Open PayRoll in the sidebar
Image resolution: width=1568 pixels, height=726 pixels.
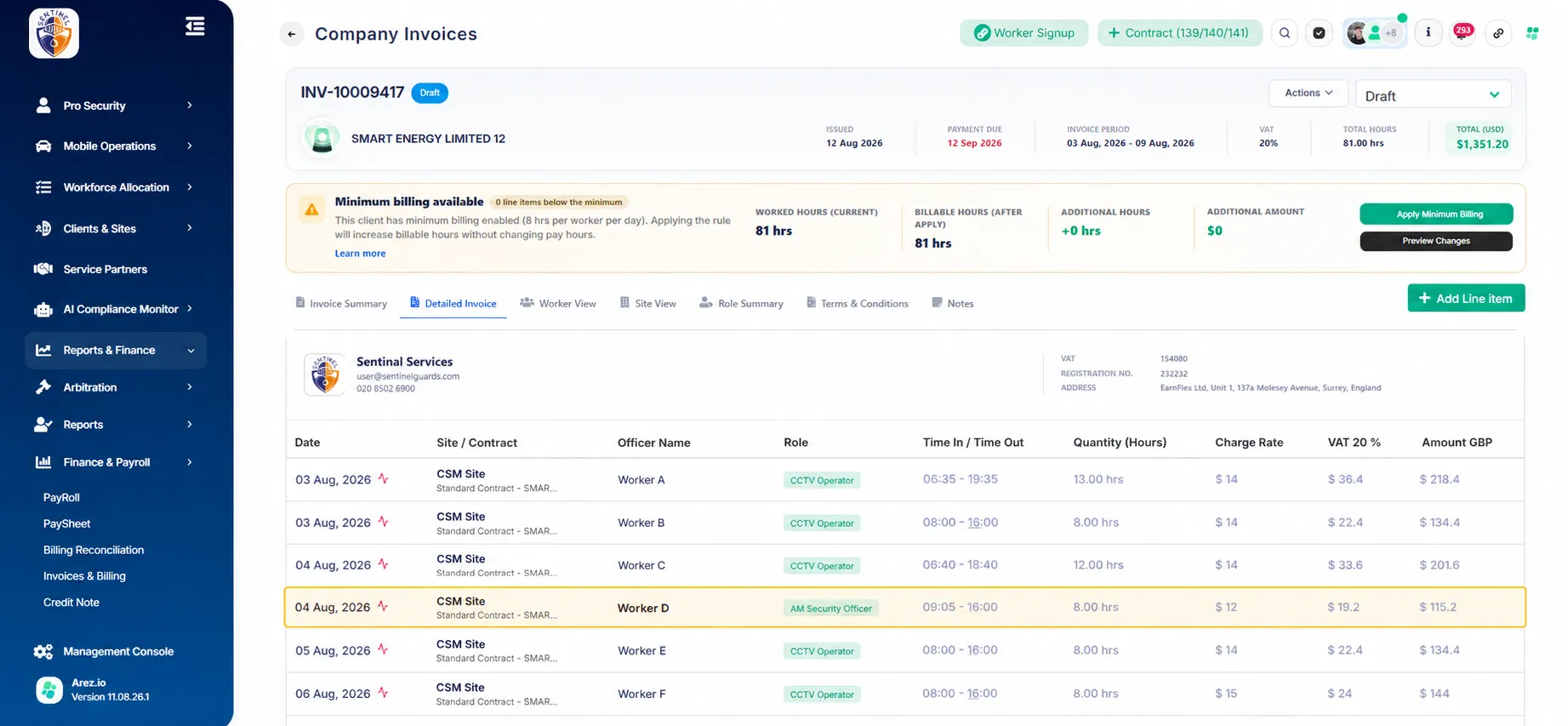61,497
